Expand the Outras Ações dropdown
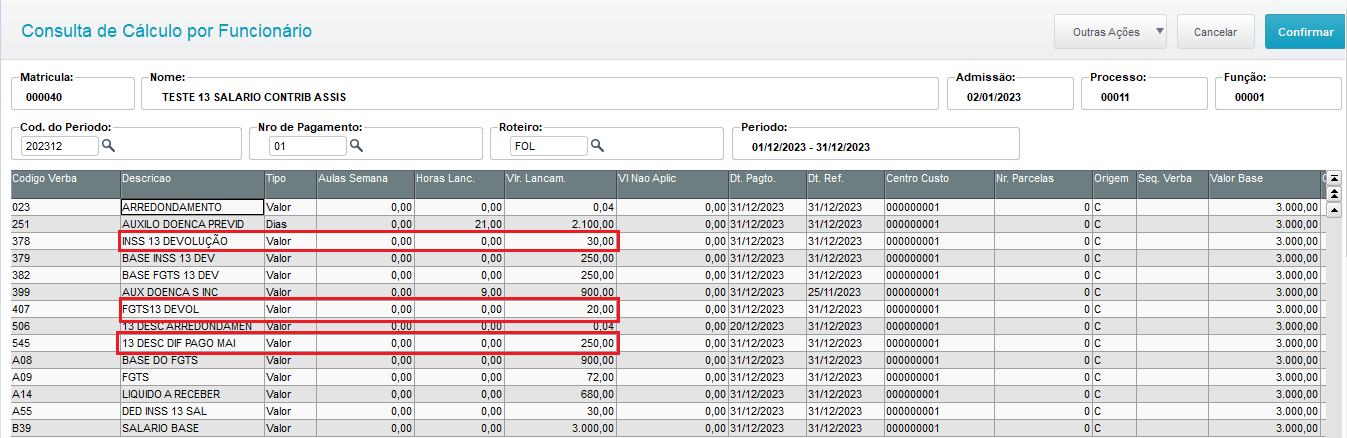The height and width of the screenshot is (438, 1347). [1112, 32]
